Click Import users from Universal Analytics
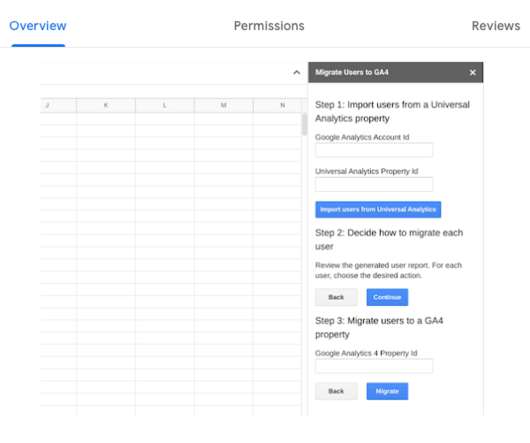The width and height of the screenshot is (530, 443). 378,210
